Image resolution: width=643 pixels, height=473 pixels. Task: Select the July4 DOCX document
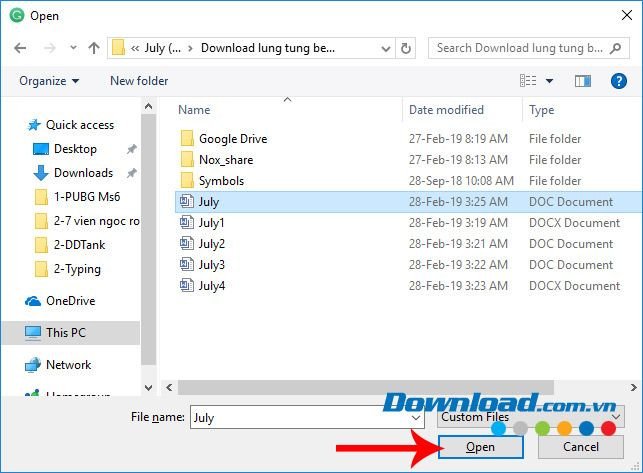(x=211, y=286)
